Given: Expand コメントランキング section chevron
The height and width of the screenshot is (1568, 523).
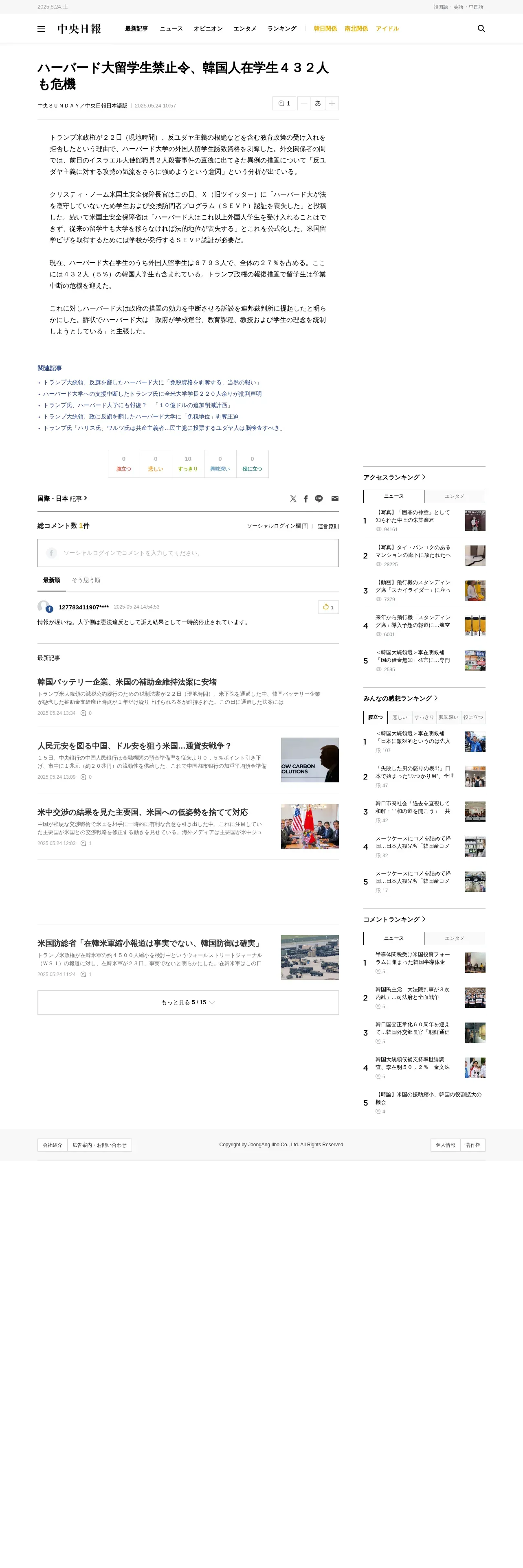Looking at the screenshot, I should [x=424, y=919].
